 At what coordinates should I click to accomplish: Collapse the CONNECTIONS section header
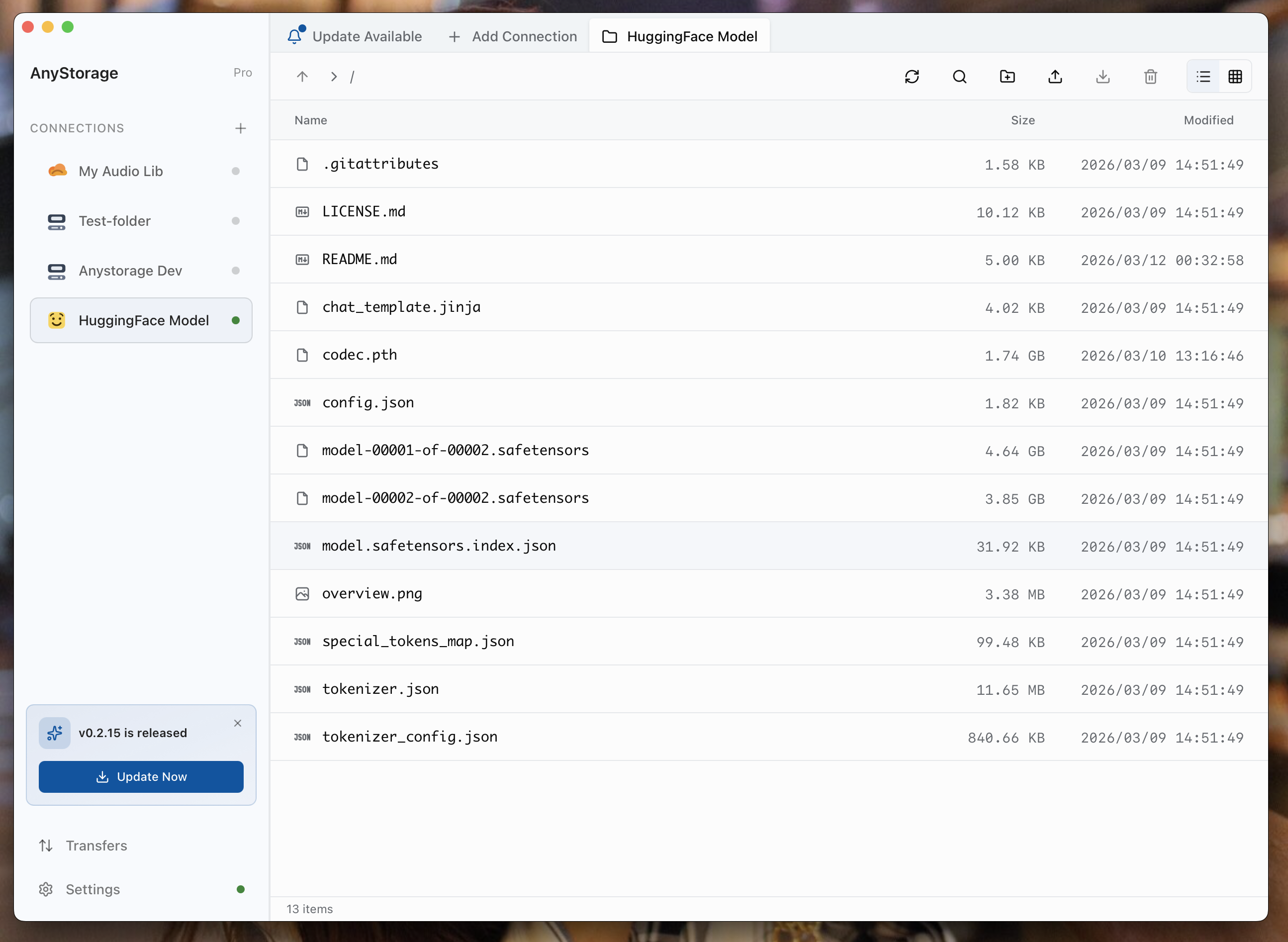pos(77,128)
